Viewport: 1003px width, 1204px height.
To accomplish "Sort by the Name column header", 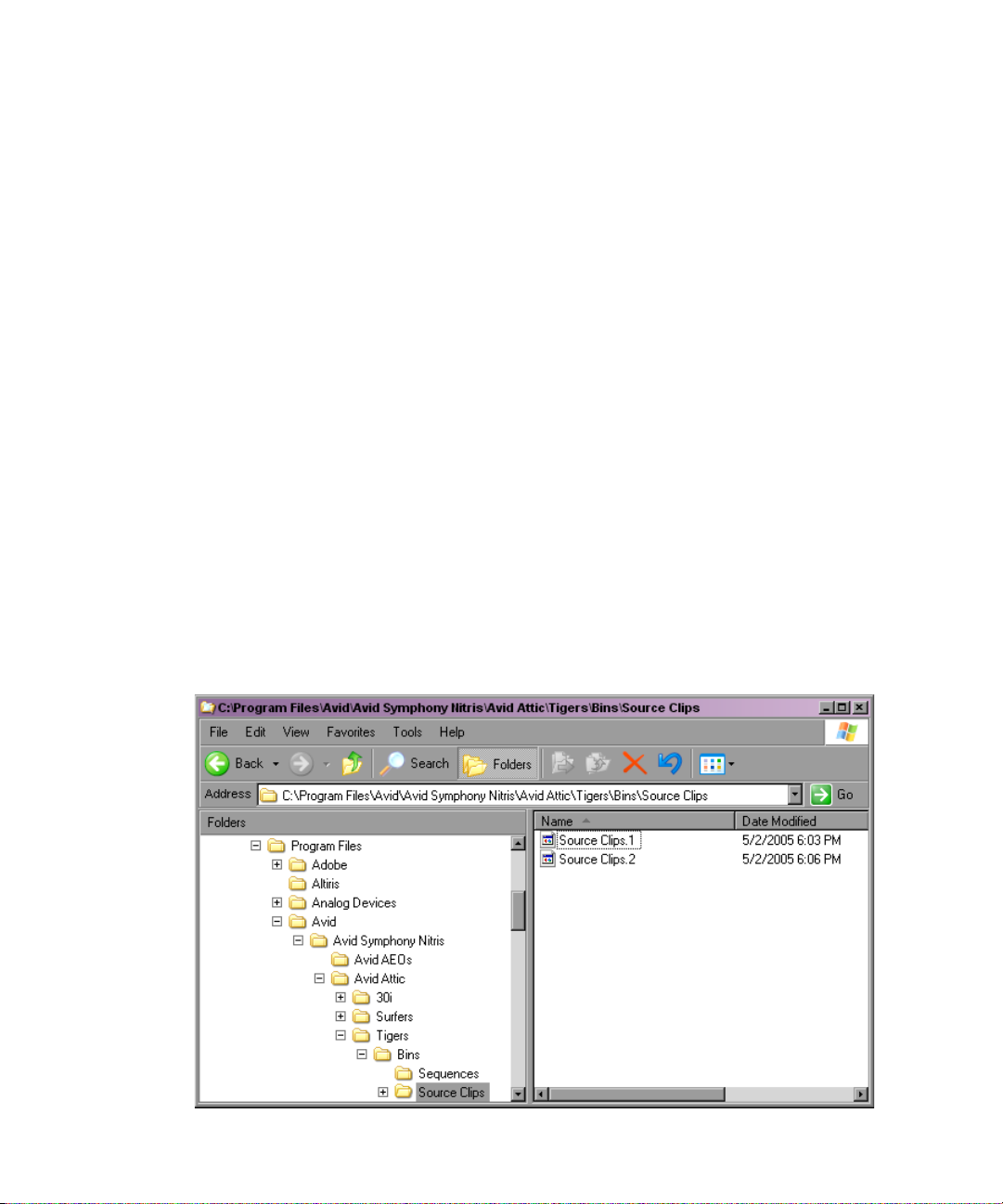I will pos(635,821).
